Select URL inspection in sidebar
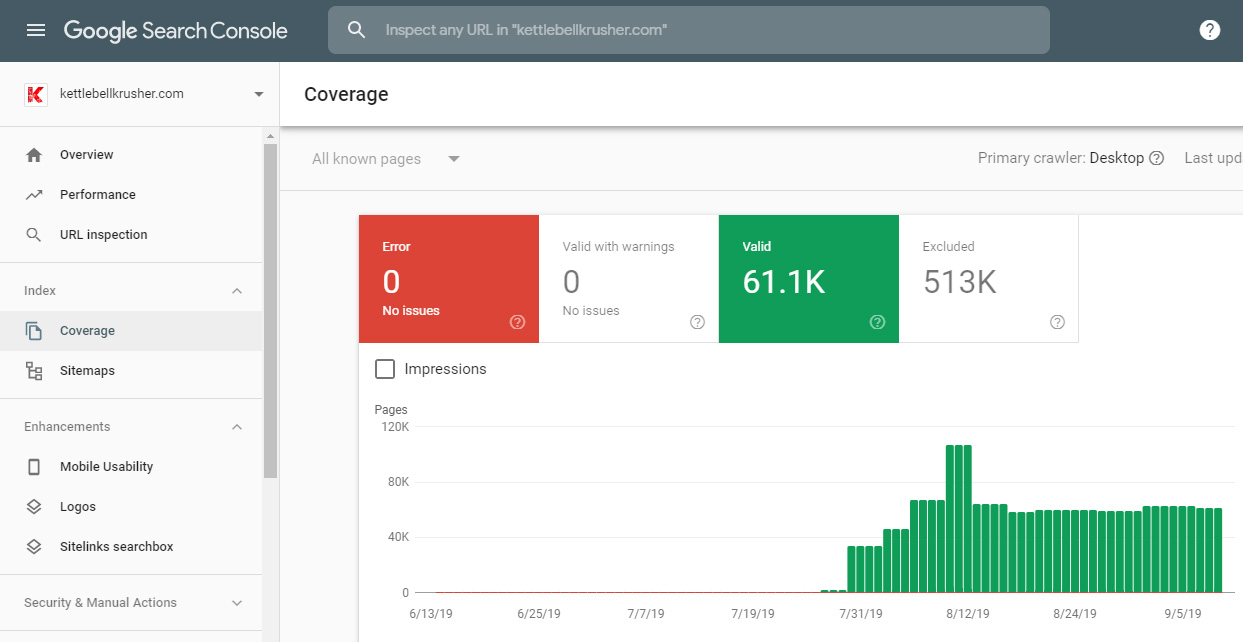 pyautogui.click(x=131, y=235)
